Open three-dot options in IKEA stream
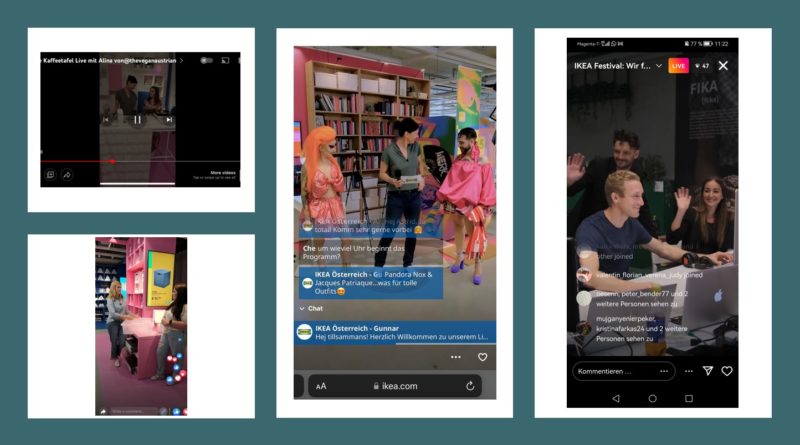Image resolution: width=800 pixels, height=445 pixels. 456,357
